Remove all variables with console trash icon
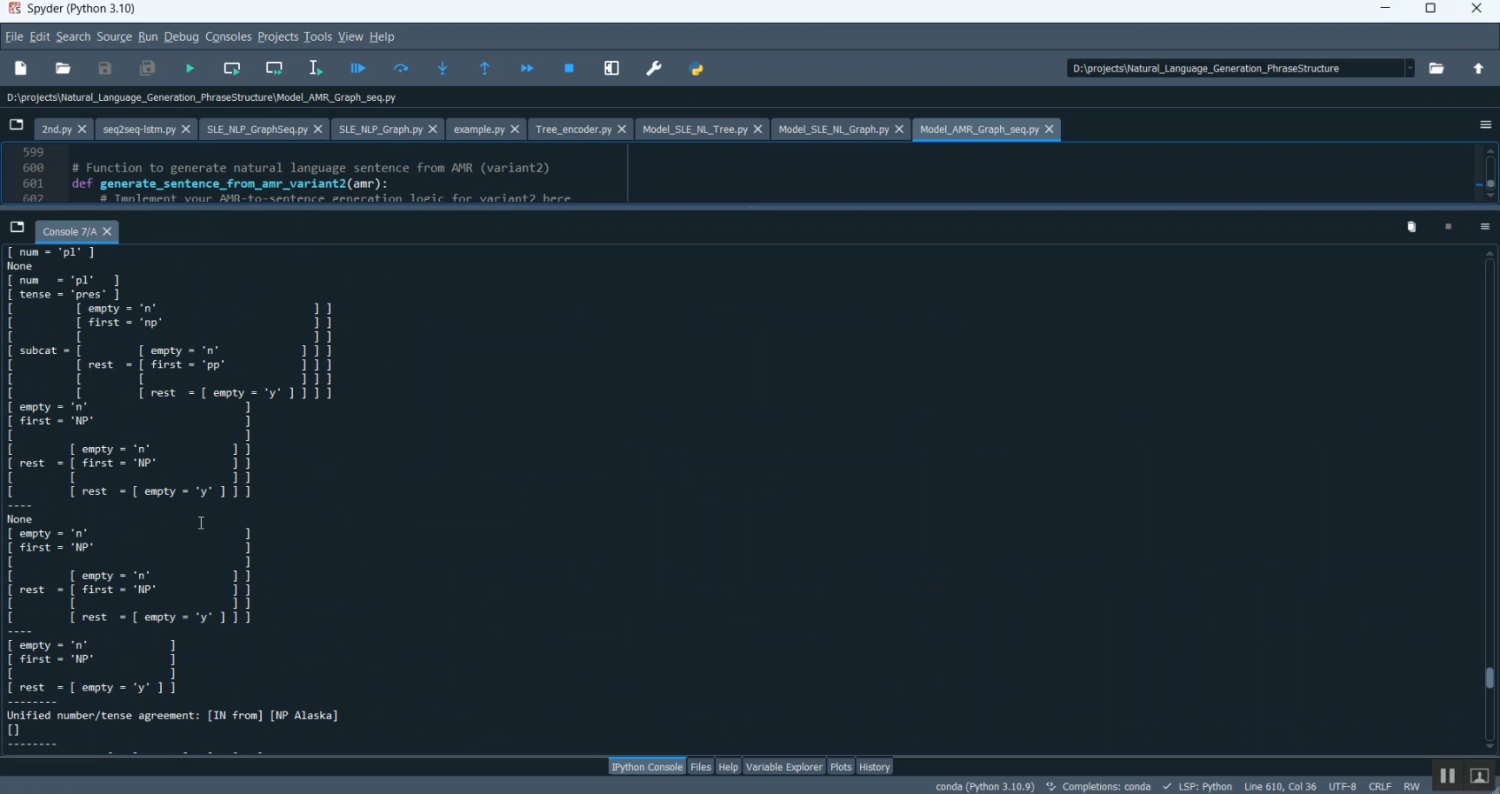This screenshot has height=794, width=1500. point(1411,227)
